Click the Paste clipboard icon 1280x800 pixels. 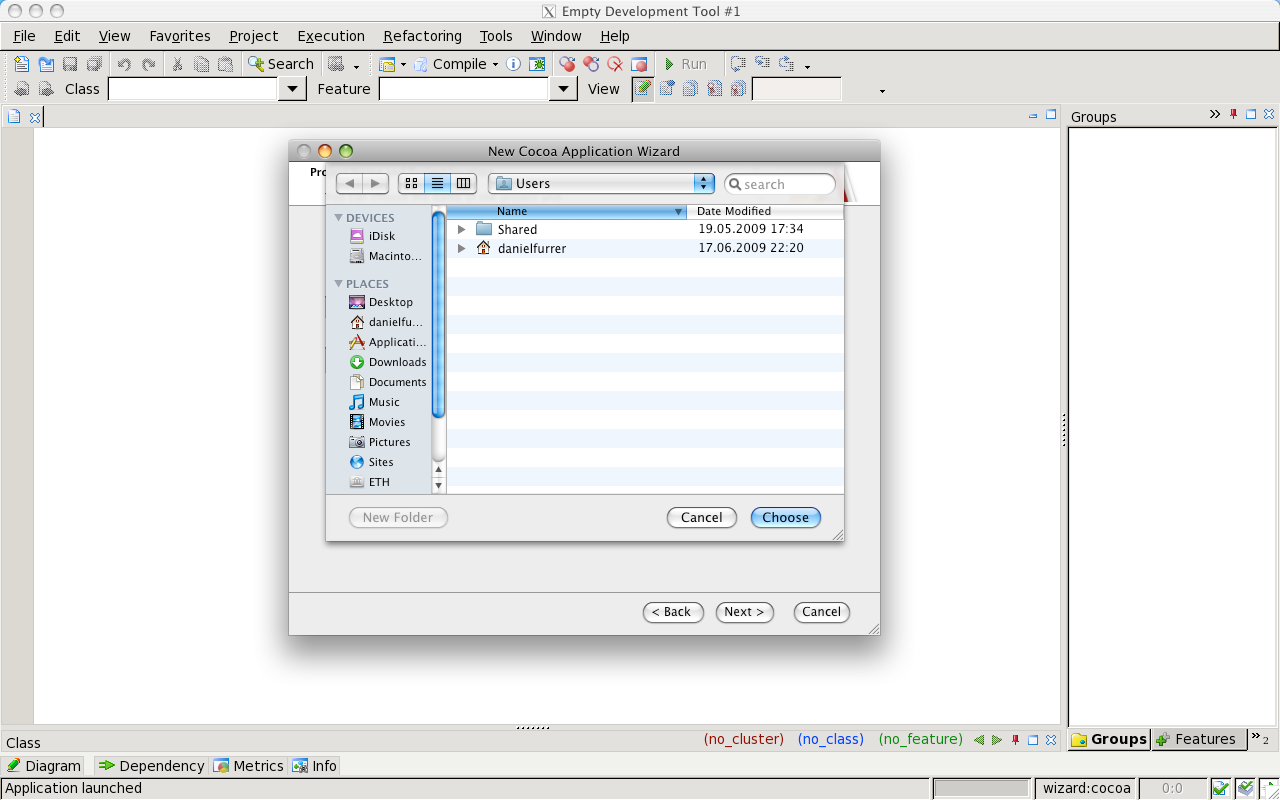tap(226, 64)
